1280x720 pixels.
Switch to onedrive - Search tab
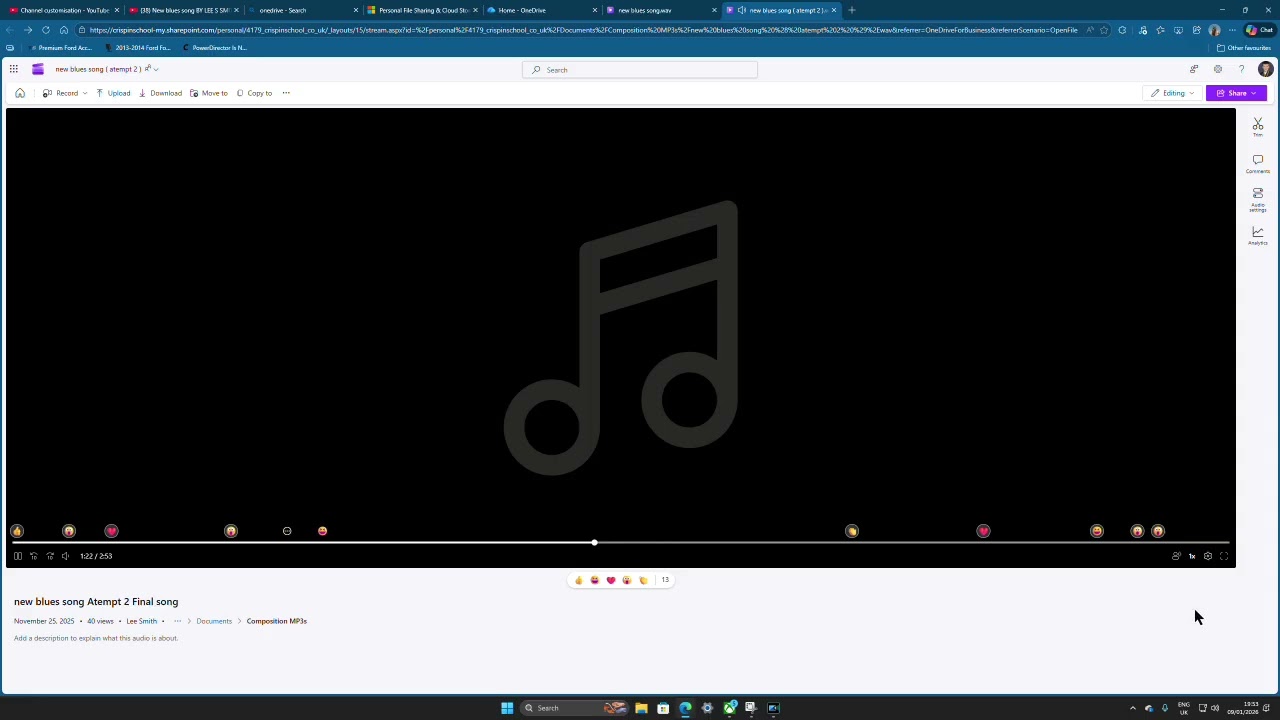pyautogui.click(x=303, y=10)
